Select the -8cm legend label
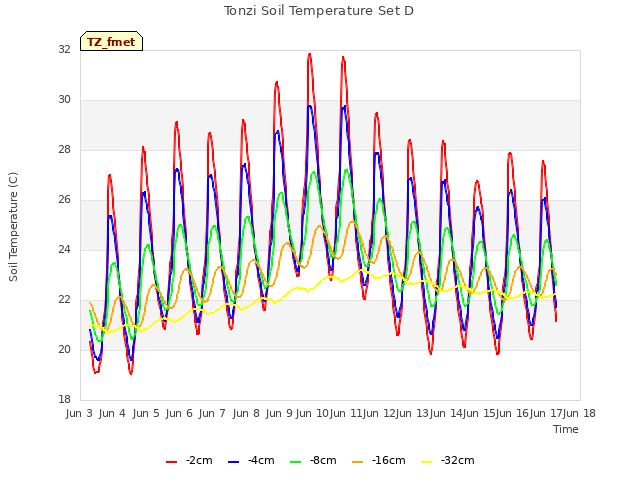The height and width of the screenshot is (480, 640). click(x=323, y=461)
